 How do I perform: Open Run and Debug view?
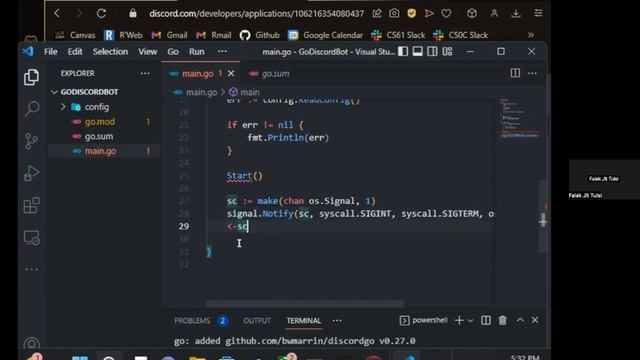coord(31,173)
